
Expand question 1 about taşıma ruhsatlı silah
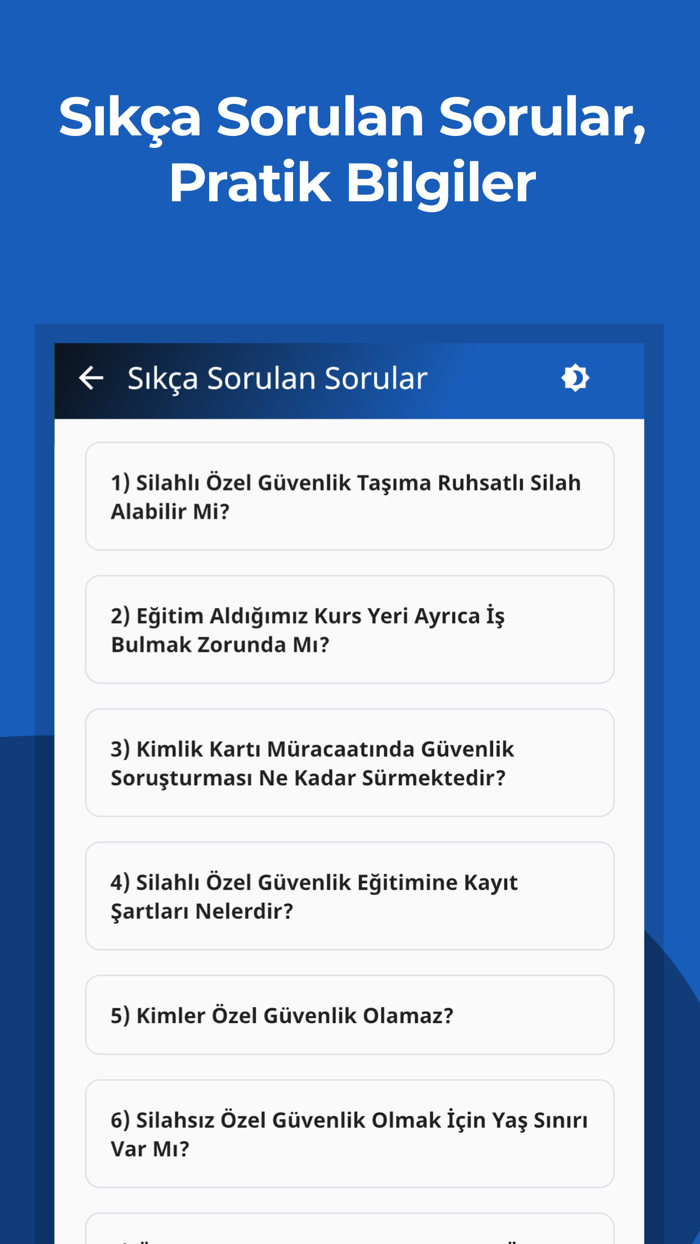point(350,496)
